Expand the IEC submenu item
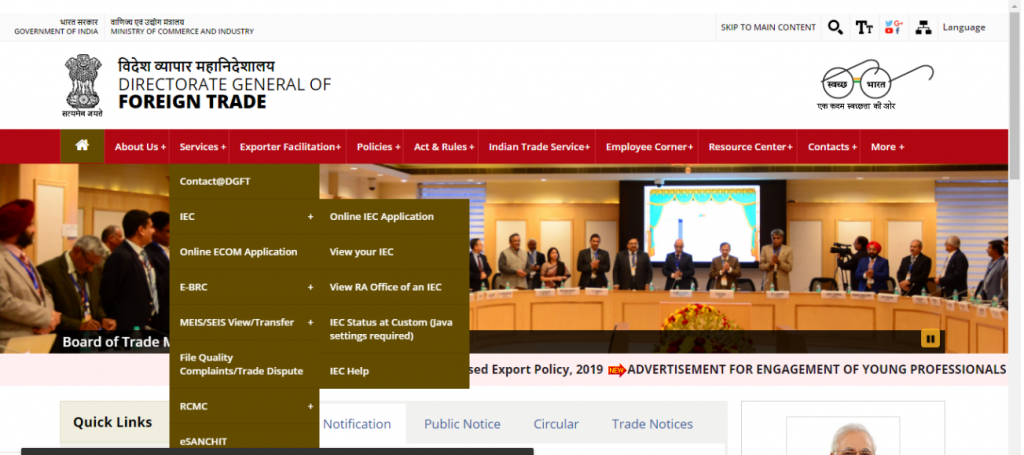 pos(244,216)
